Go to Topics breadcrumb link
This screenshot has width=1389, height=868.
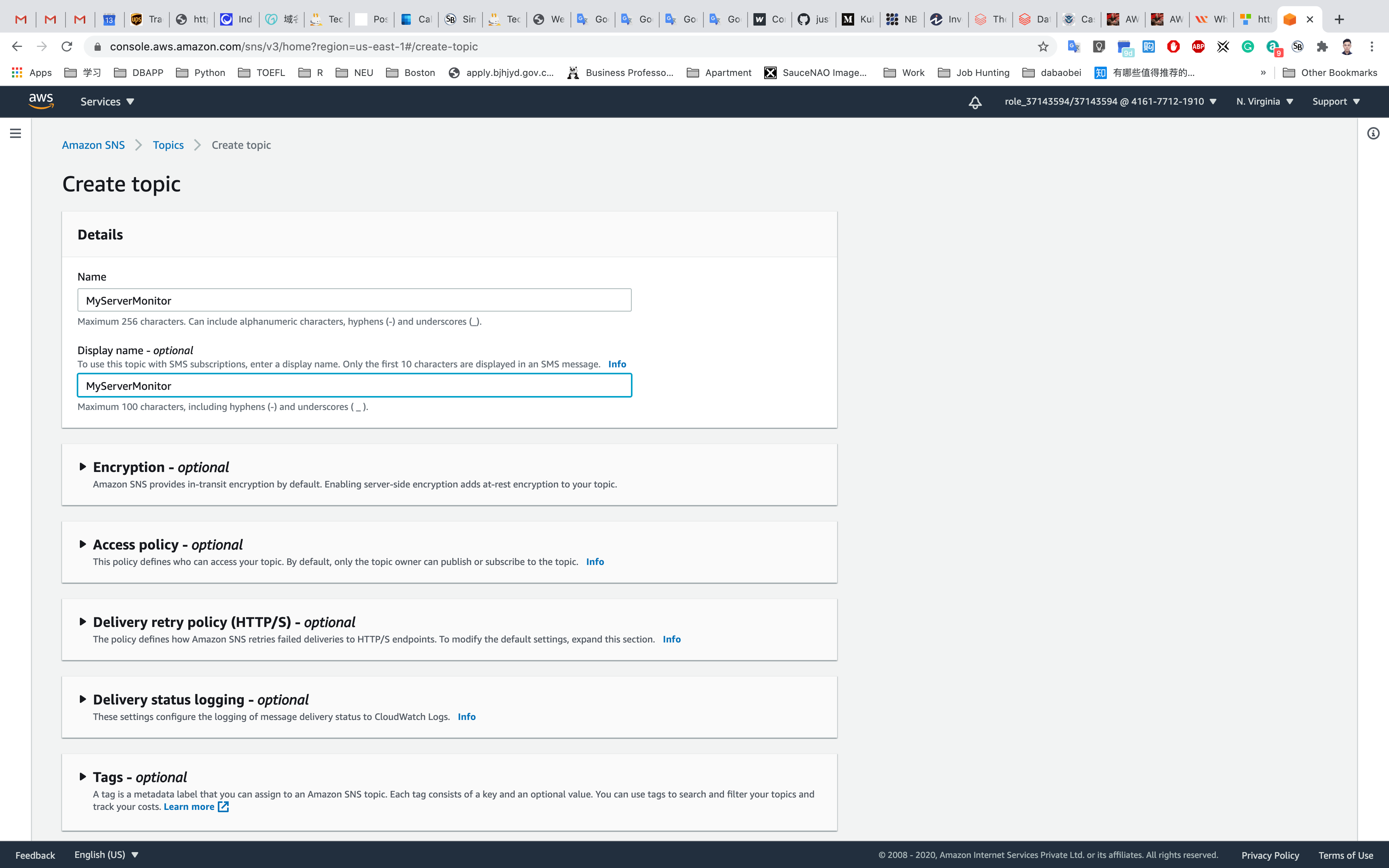pos(168,145)
